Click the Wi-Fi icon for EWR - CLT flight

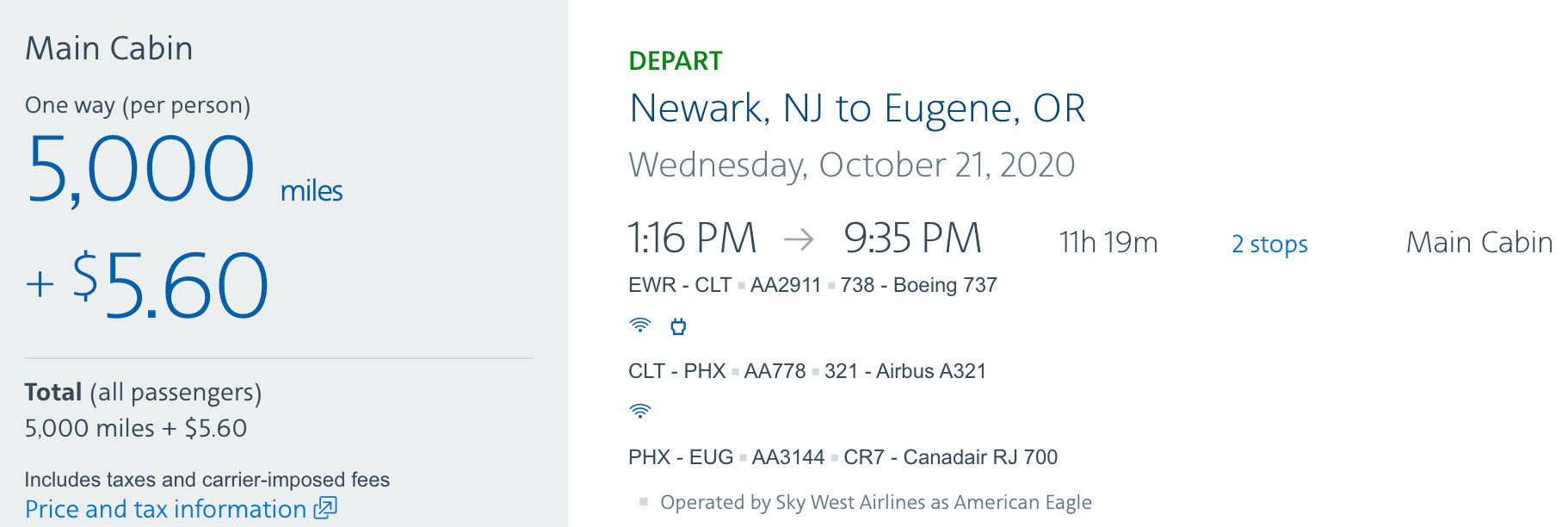pos(639,325)
